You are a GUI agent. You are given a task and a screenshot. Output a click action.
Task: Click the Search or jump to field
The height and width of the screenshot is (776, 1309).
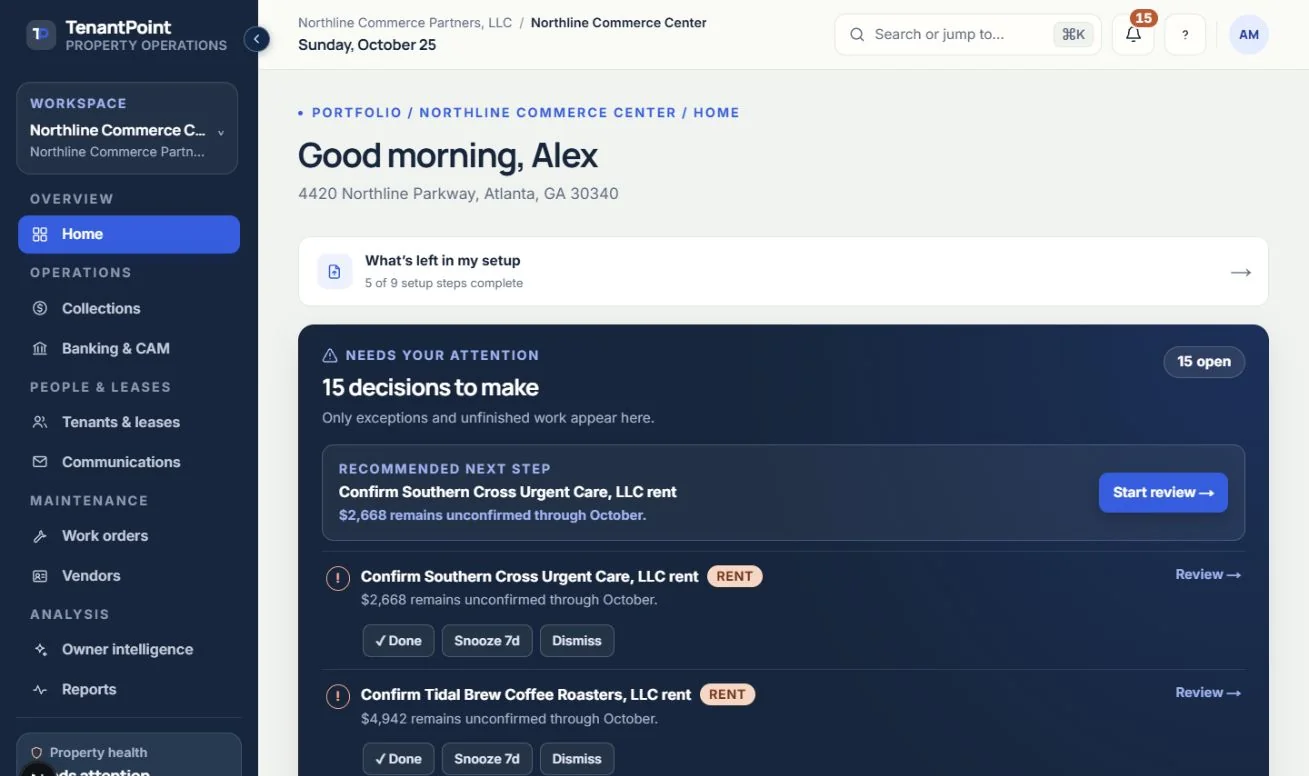[x=967, y=34]
